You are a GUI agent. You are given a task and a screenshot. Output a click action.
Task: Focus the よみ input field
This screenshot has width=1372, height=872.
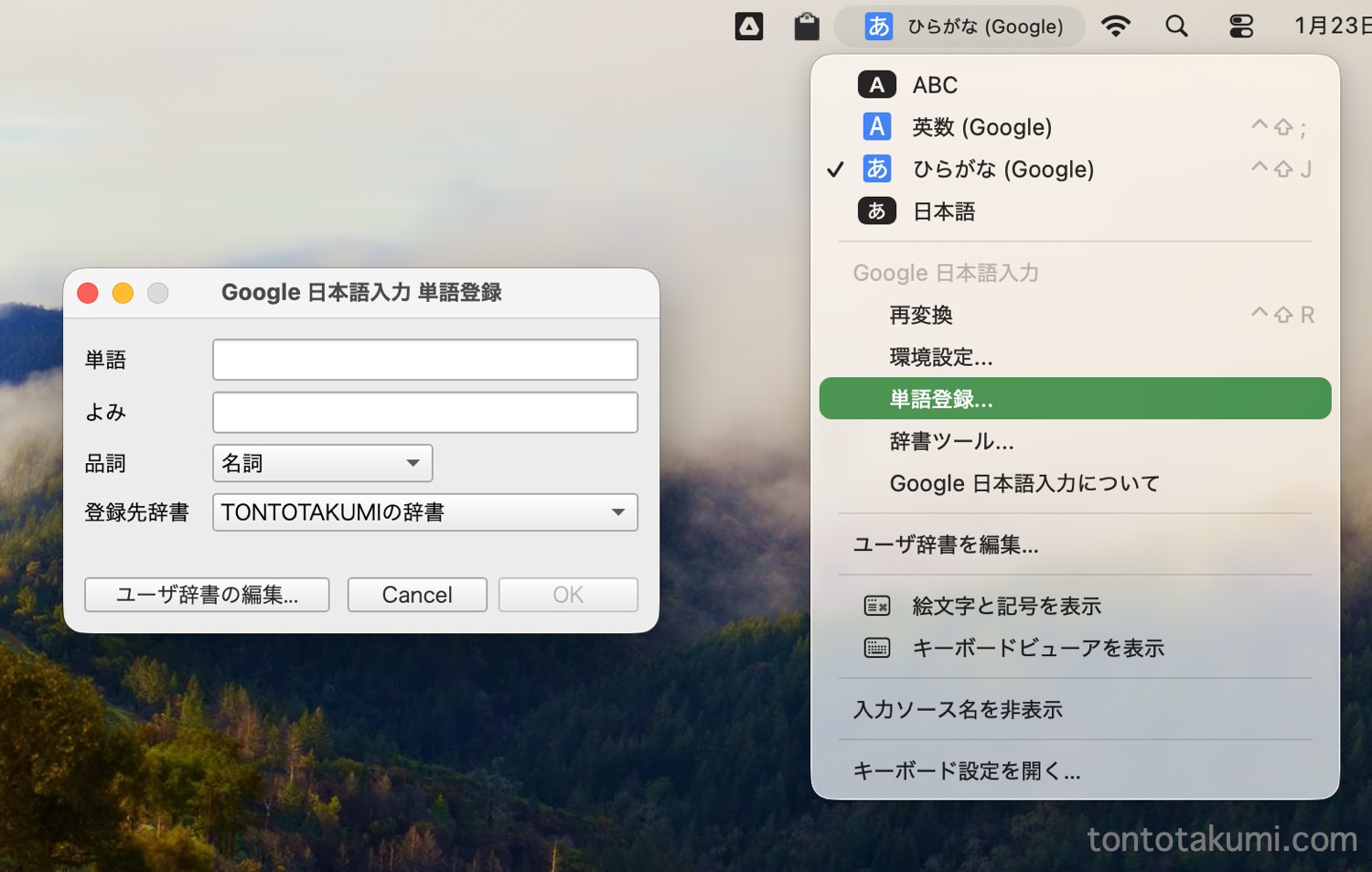[424, 413]
